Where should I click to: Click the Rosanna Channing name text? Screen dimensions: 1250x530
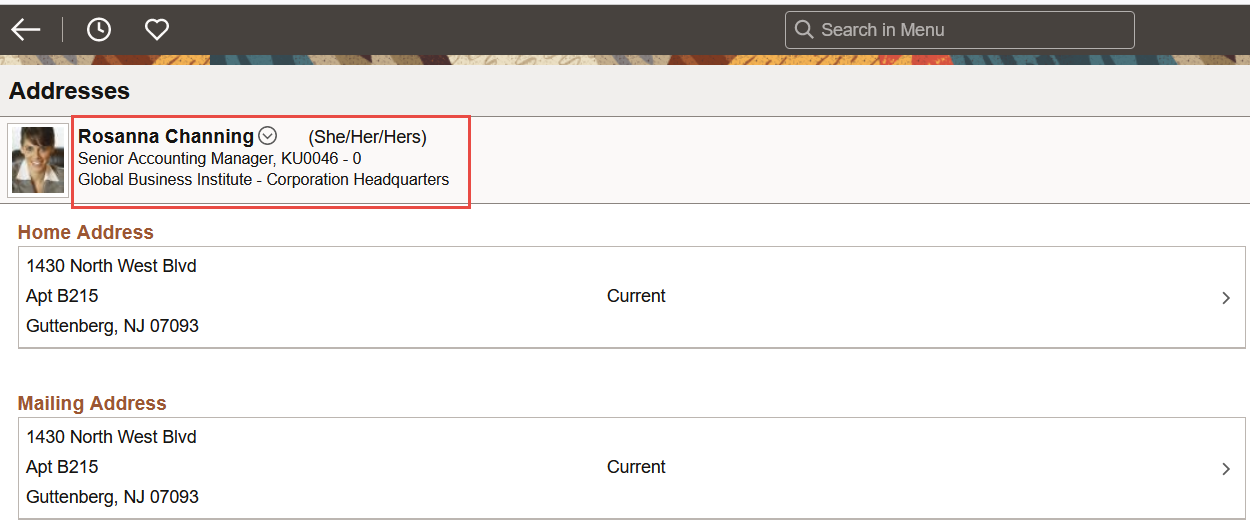pyautogui.click(x=166, y=137)
